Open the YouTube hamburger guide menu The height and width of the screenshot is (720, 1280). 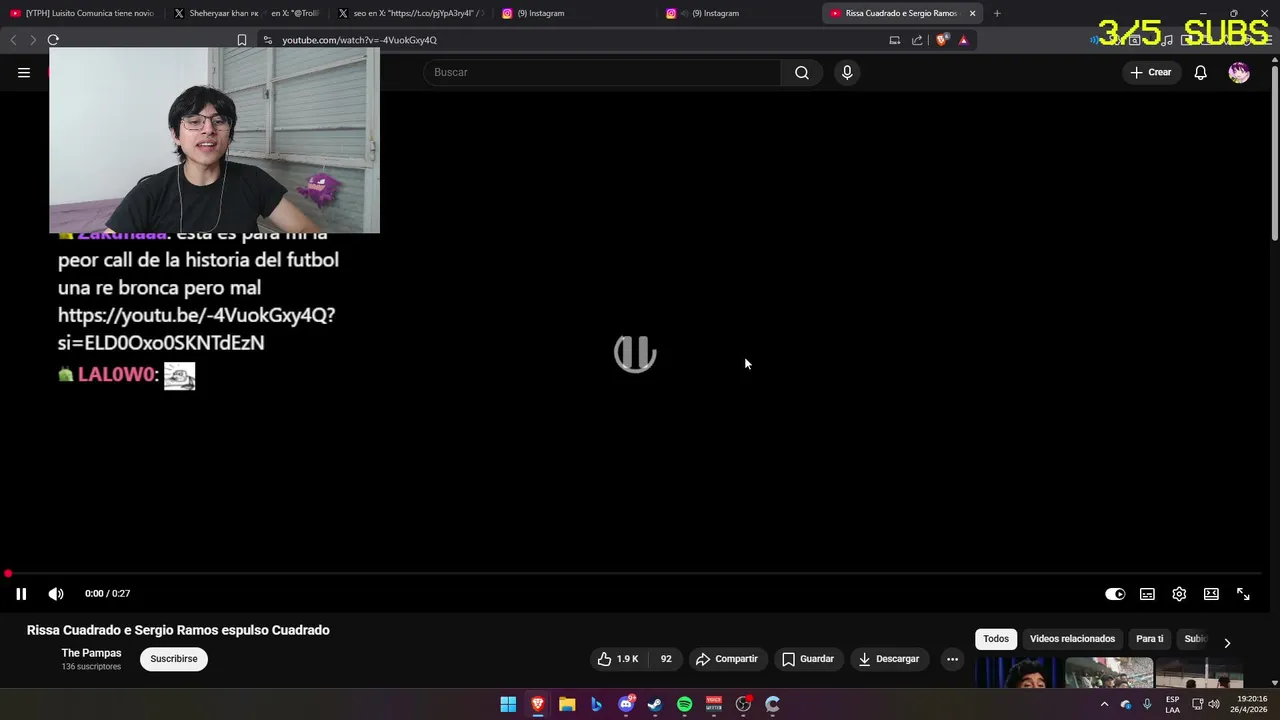click(24, 72)
